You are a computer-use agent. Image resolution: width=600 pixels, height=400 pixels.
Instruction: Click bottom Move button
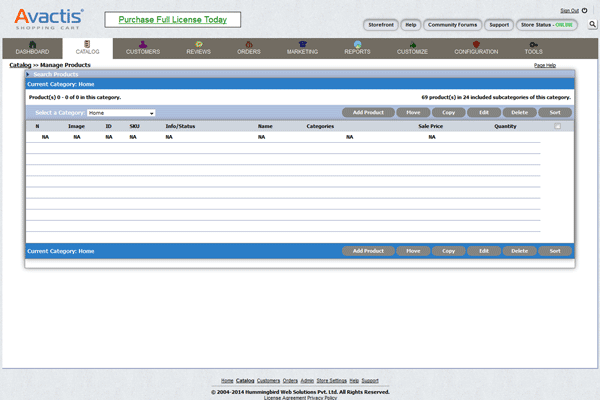pos(413,251)
